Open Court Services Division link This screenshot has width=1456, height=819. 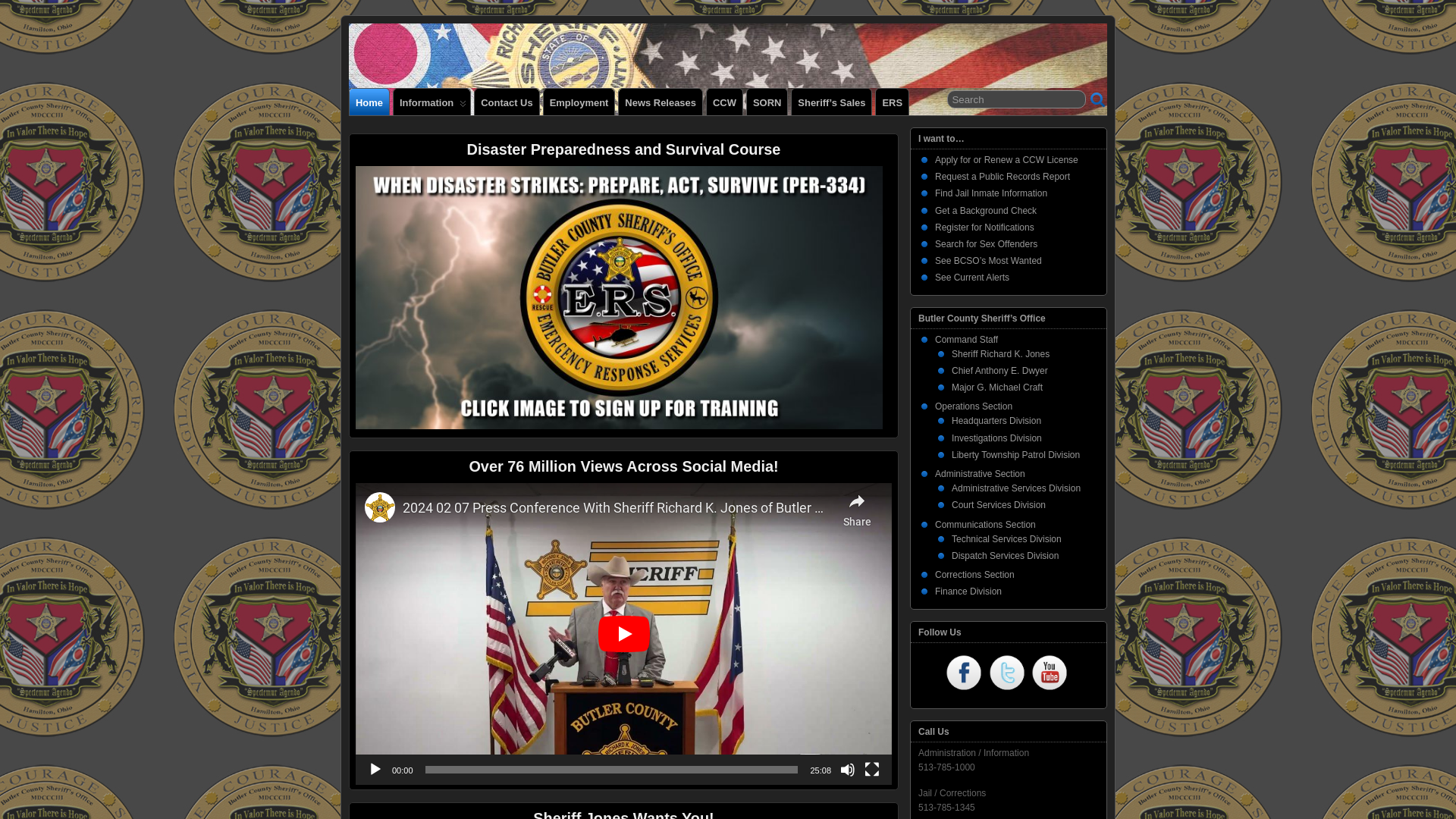tap(999, 505)
